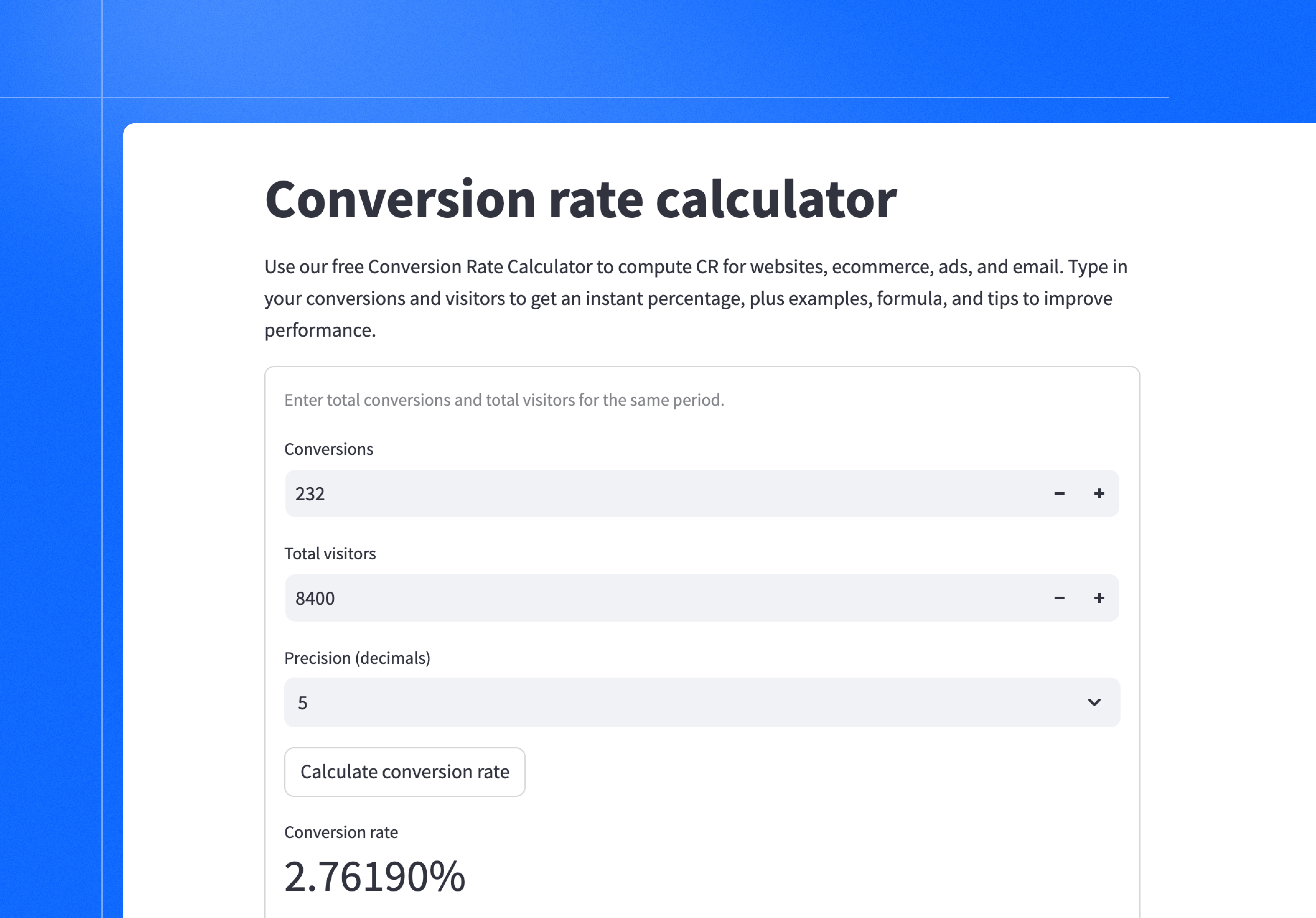Click the Precision (decimals) label
The height and width of the screenshot is (918, 1316).
pyautogui.click(x=357, y=658)
